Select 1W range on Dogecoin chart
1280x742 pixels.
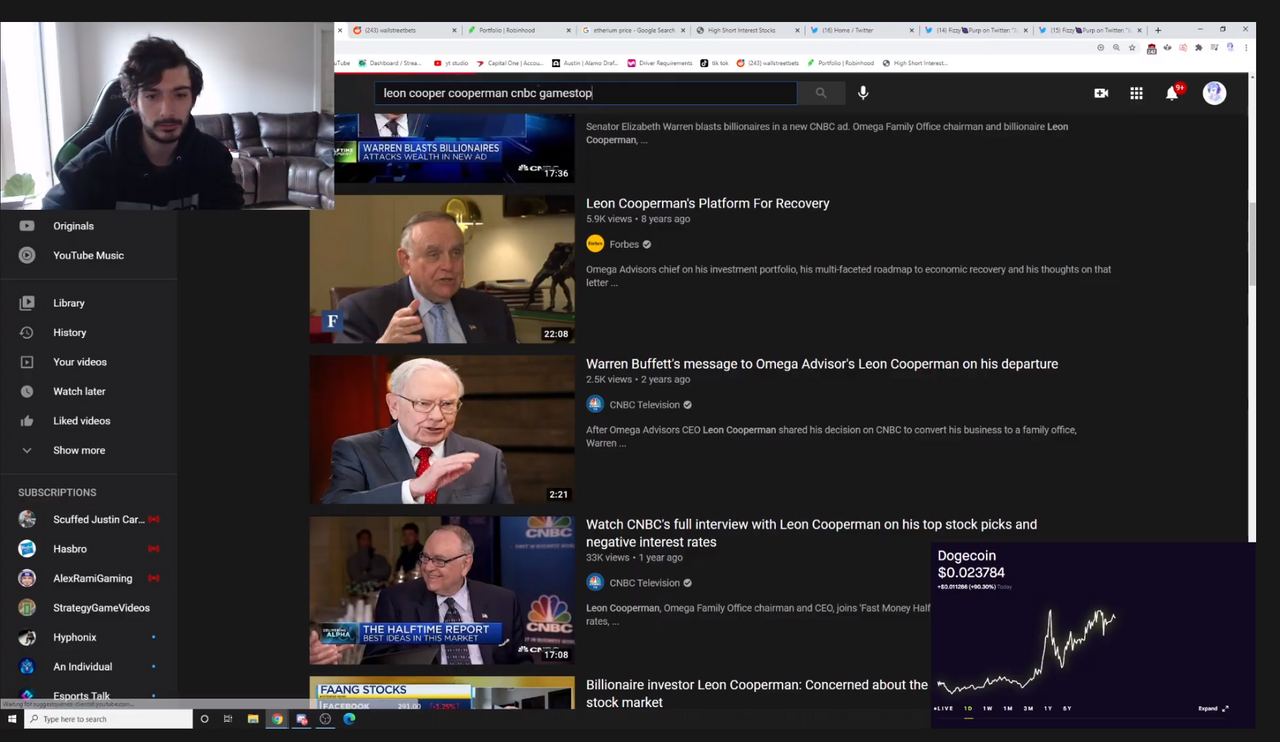pos(988,708)
